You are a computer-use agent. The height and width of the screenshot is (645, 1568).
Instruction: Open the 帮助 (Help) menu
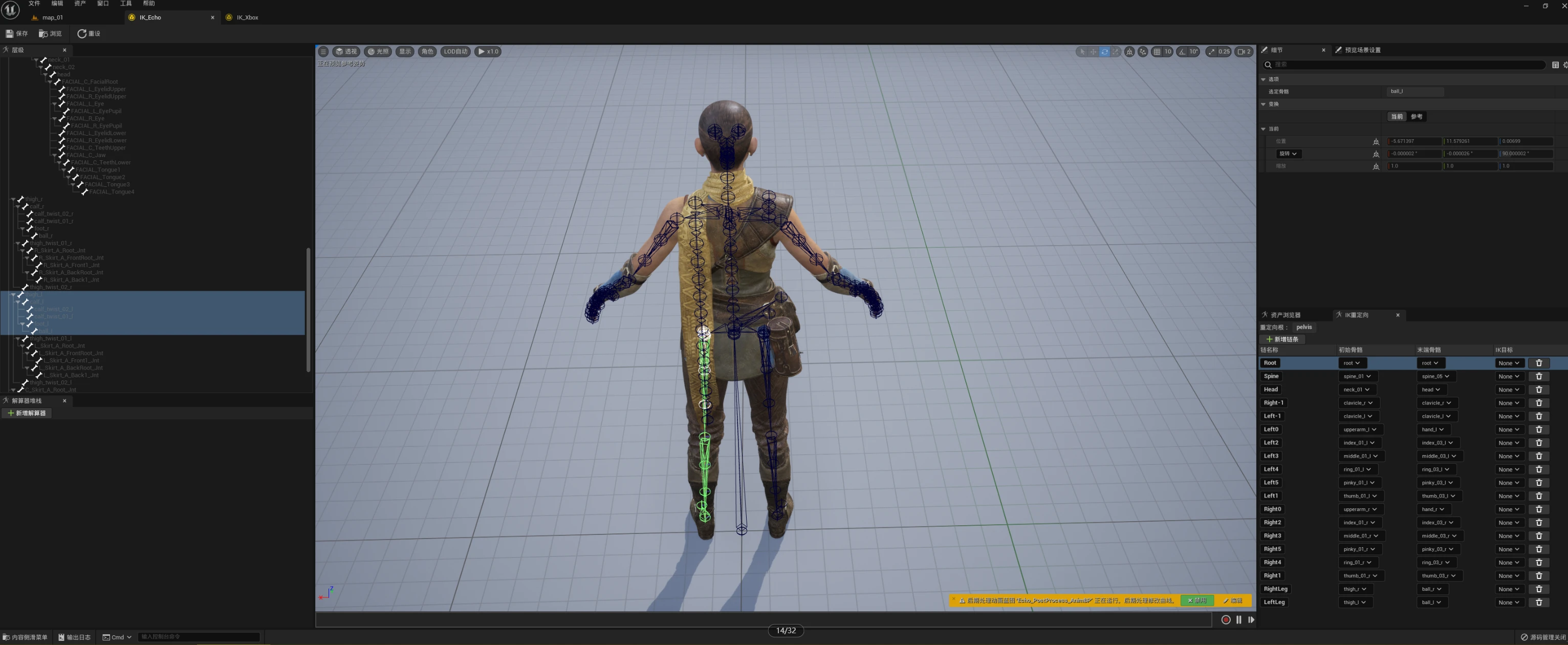pos(148,4)
